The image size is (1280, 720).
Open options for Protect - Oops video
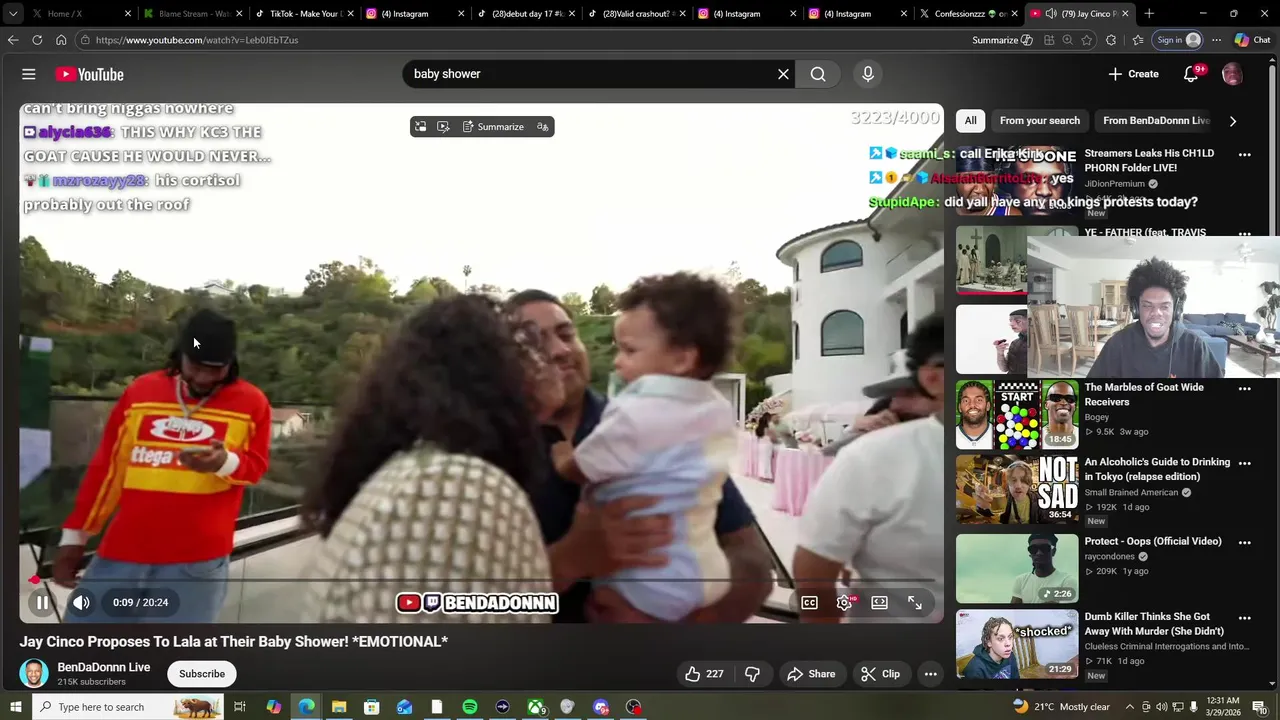[x=1245, y=543]
